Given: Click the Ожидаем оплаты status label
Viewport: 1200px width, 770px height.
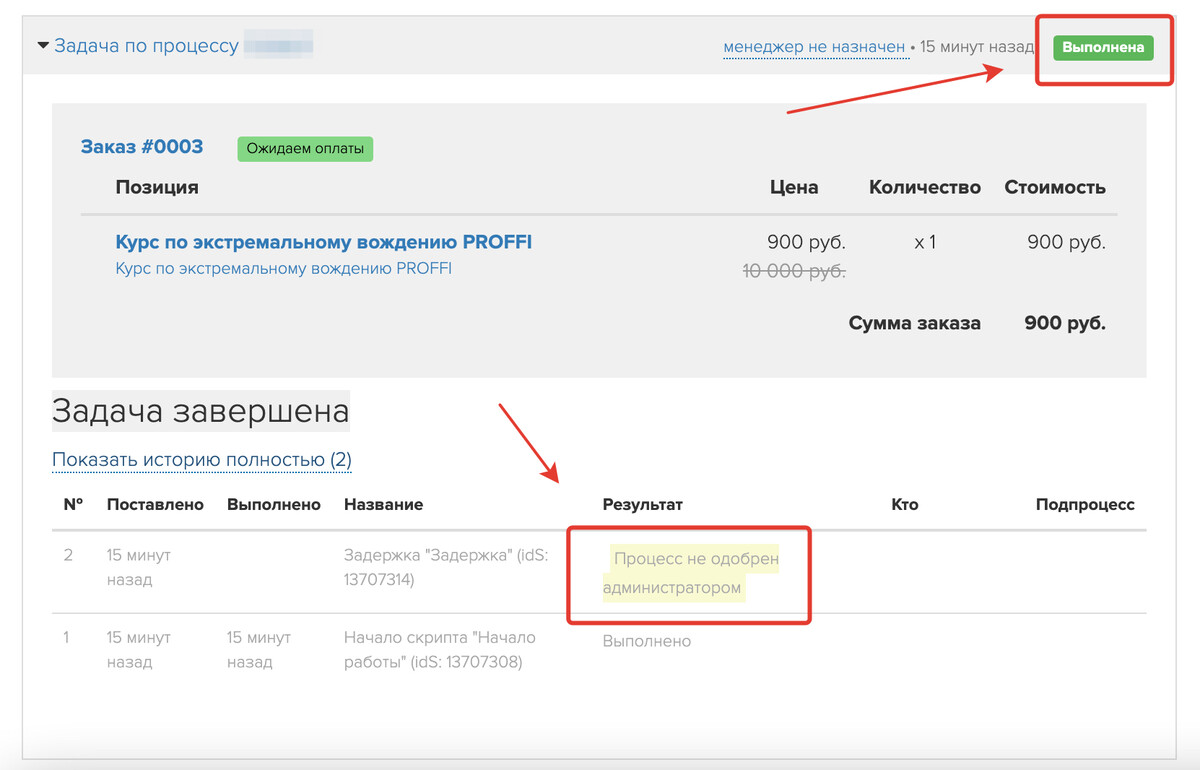Looking at the screenshot, I should coord(304,149).
